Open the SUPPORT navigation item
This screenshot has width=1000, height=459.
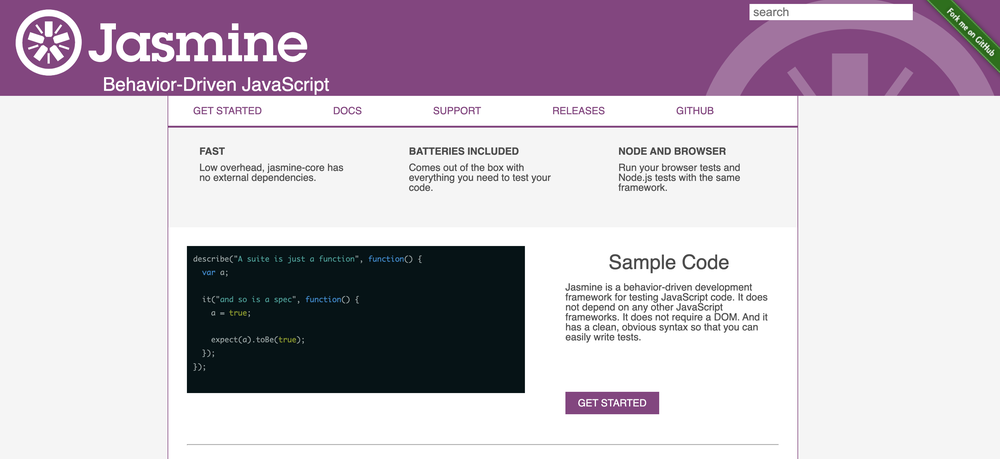click(457, 111)
